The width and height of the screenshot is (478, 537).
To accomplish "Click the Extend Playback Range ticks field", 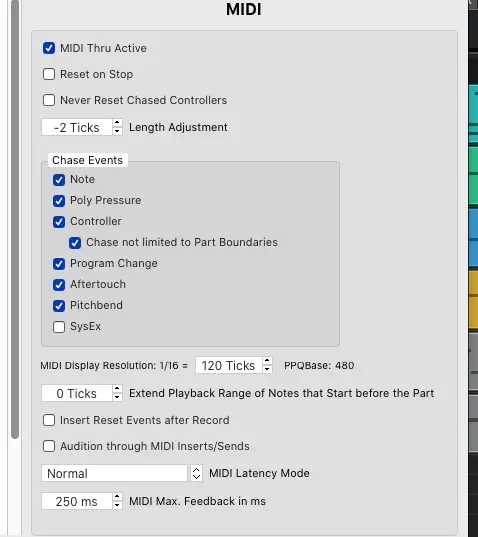I will (x=77, y=393).
